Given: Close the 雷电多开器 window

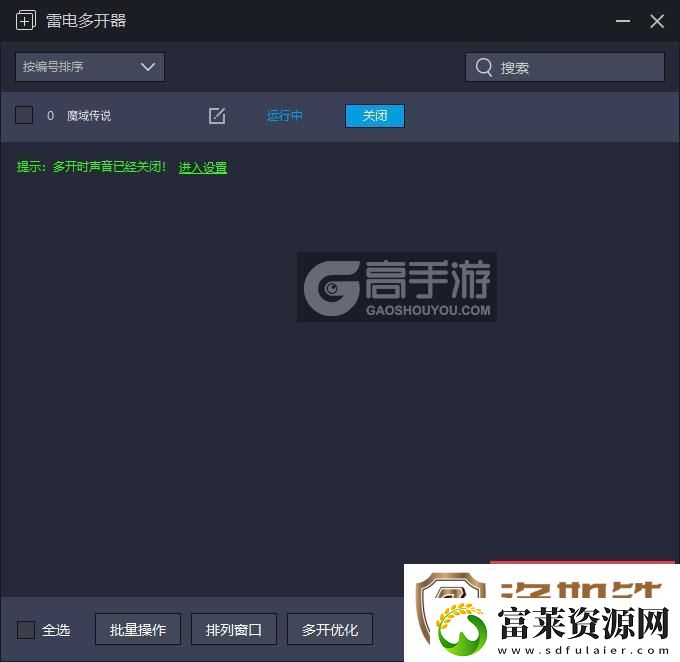Looking at the screenshot, I should (657, 21).
